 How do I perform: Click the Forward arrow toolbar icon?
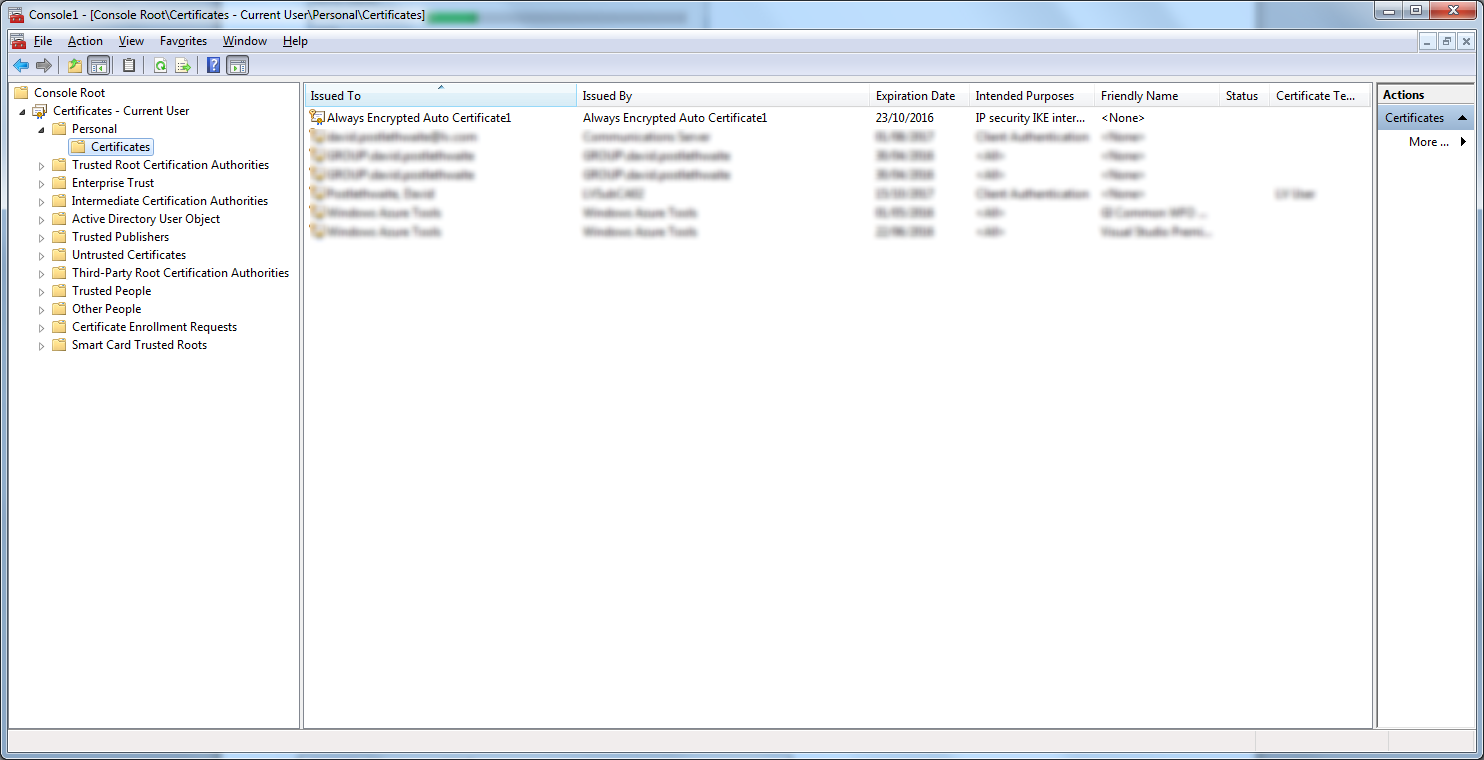pyautogui.click(x=43, y=66)
